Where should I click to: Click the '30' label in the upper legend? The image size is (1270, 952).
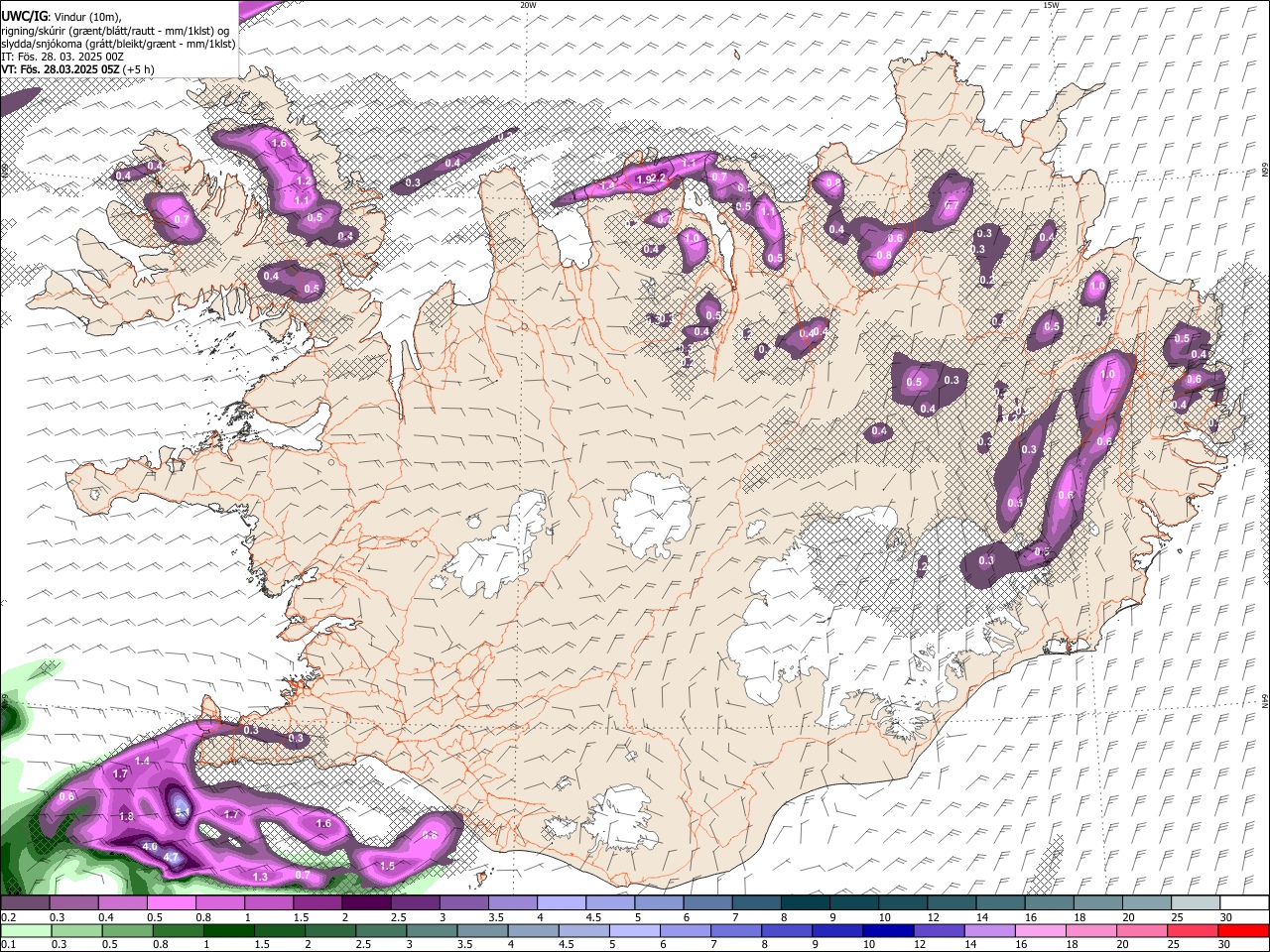click(x=1226, y=917)
